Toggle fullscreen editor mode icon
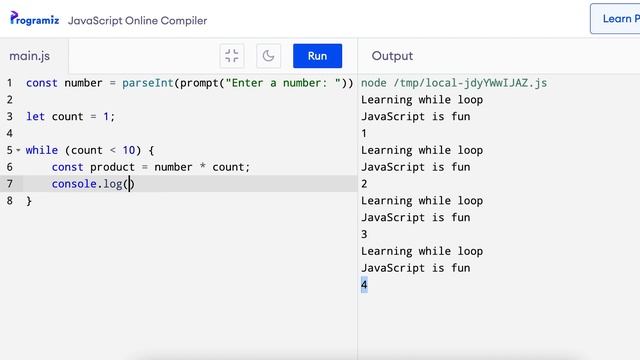 (x=232, y=56)
